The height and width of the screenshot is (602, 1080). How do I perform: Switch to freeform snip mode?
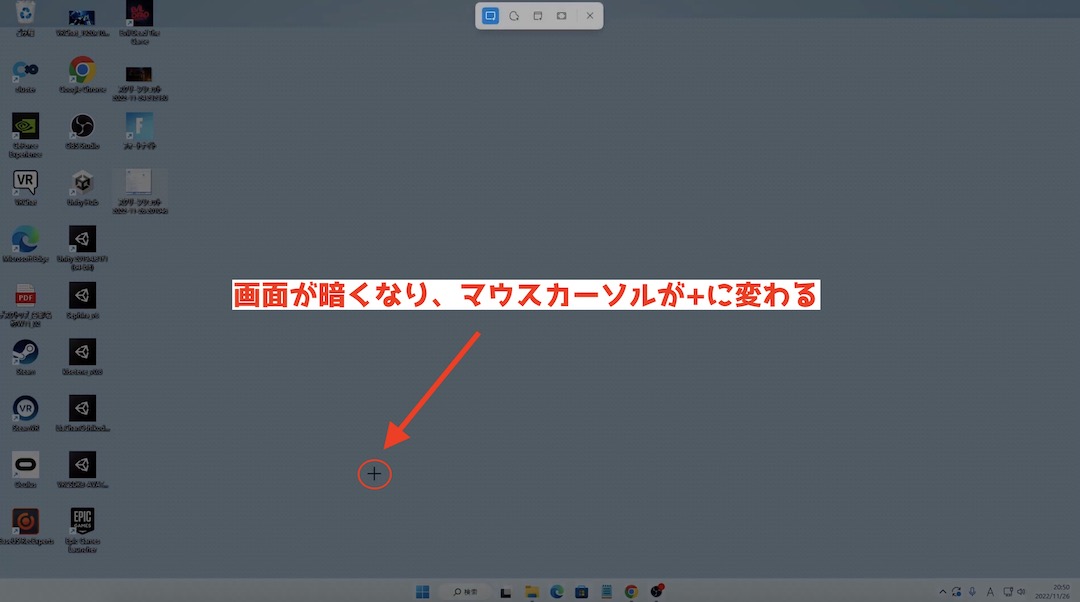coord(513,15)
